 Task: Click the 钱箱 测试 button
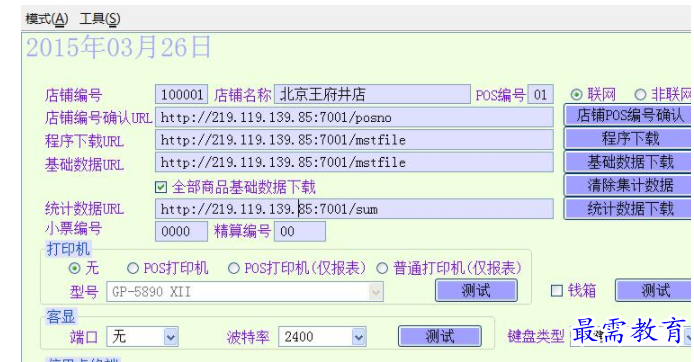pos(654,291)
